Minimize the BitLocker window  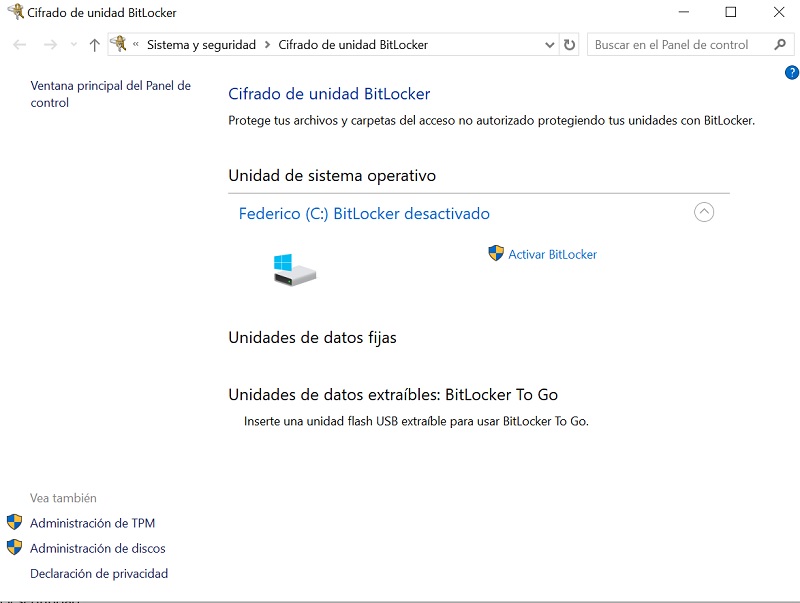(x=683, y=12)
